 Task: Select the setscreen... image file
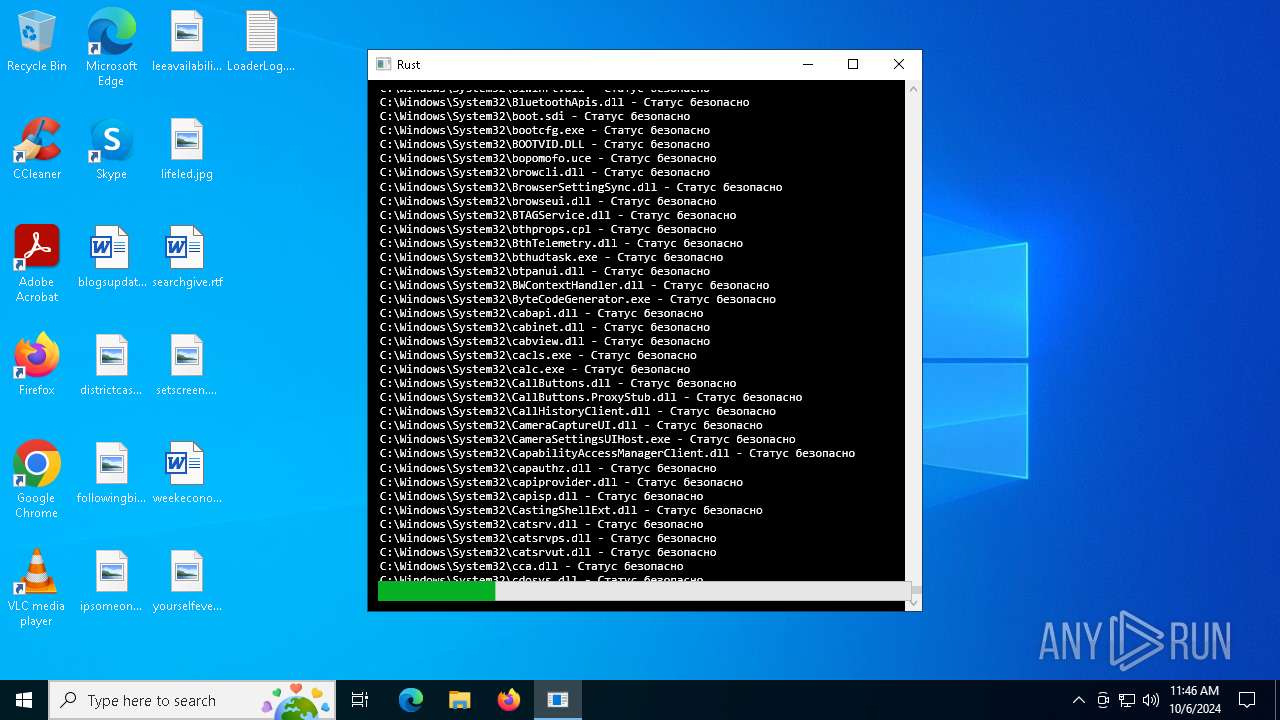(x=187, y=366)
